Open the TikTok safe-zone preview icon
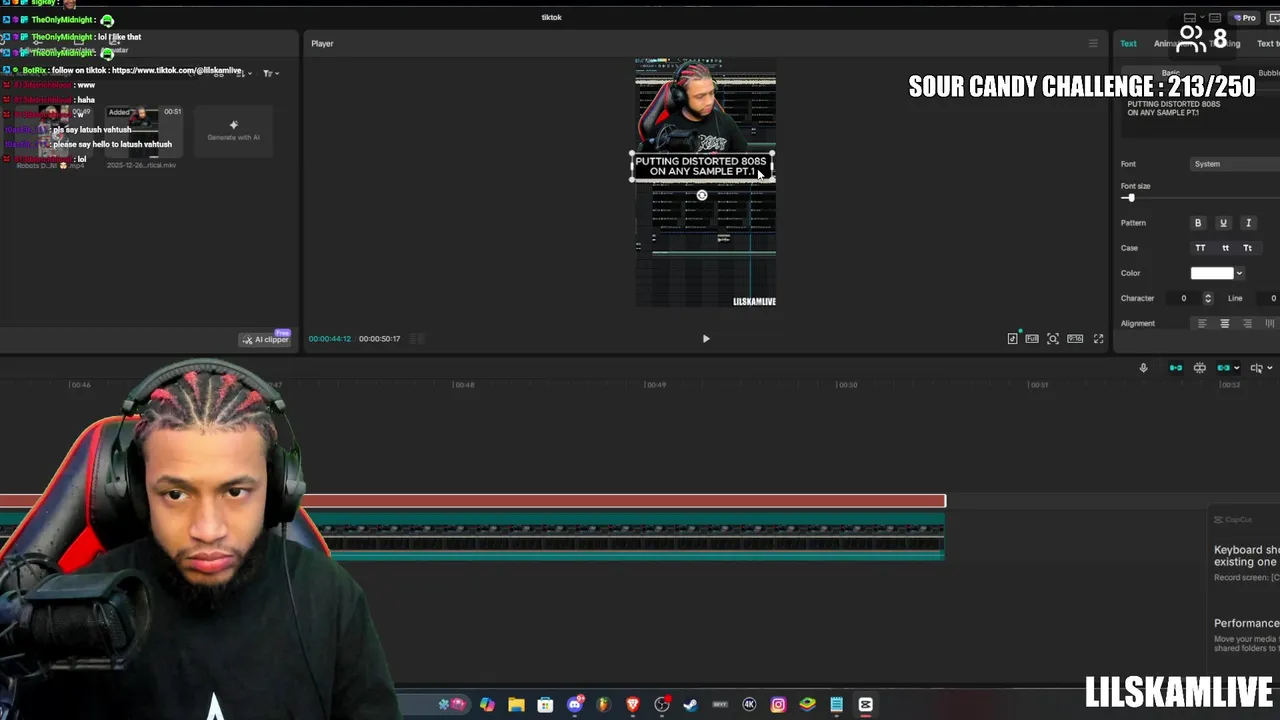 [1012, 339]
